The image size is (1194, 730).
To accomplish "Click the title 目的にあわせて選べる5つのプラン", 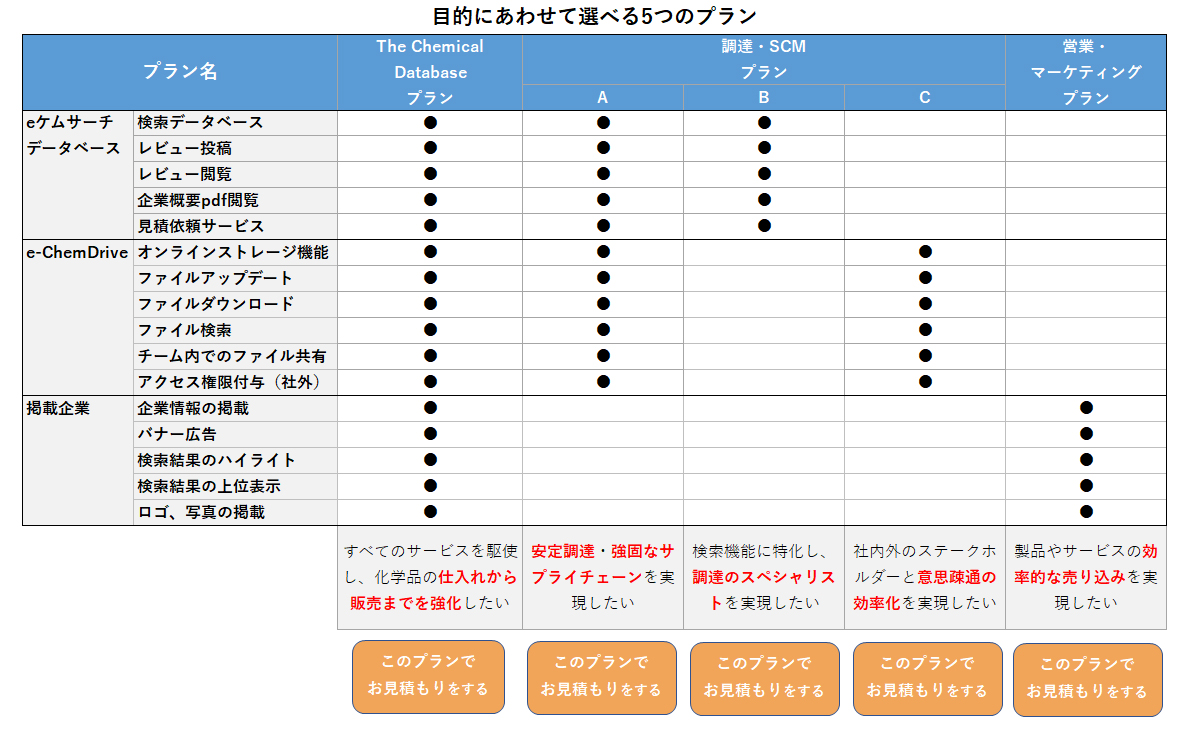I will click(594, 16).
